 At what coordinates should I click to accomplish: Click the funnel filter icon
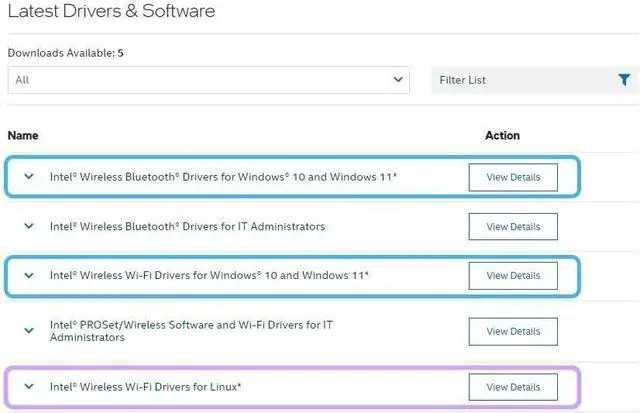point(624,80)
